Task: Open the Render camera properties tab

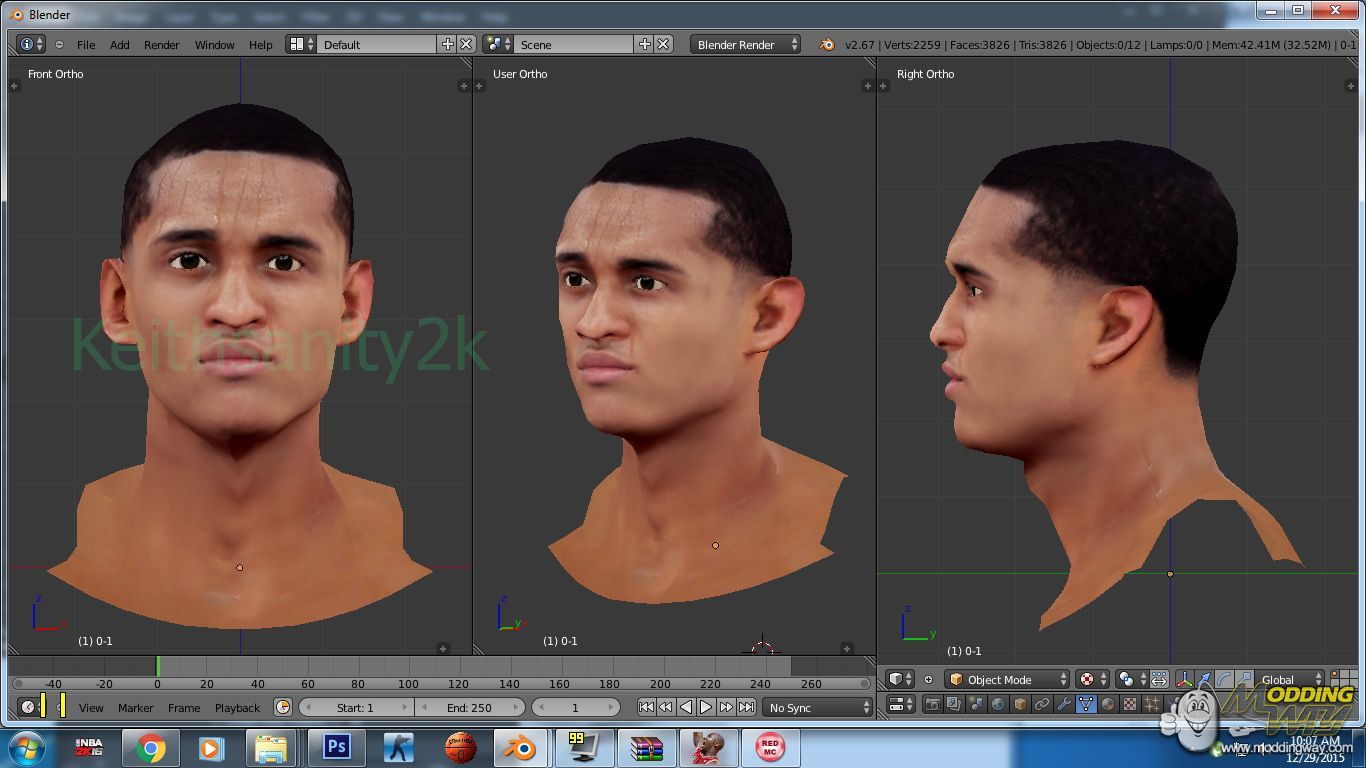Action: [932, 704]
